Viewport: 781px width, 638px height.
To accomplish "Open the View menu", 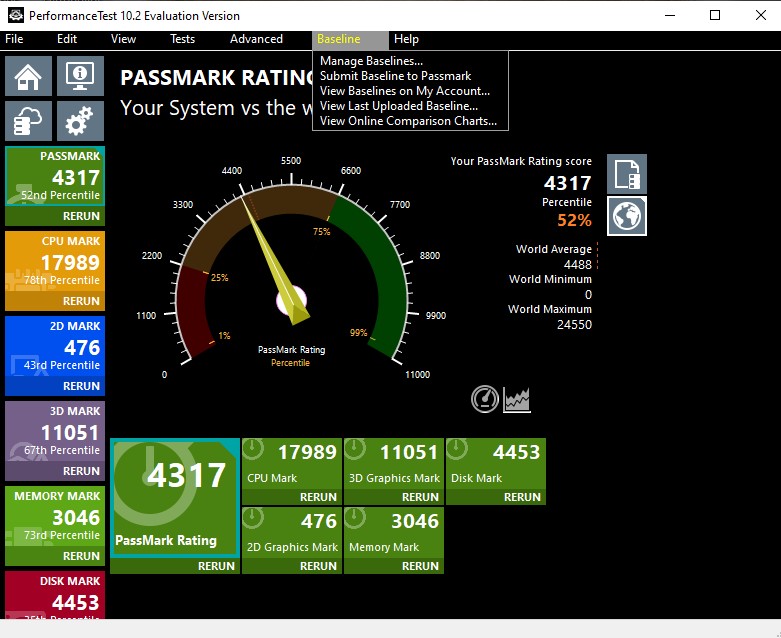I will [123, 39].
